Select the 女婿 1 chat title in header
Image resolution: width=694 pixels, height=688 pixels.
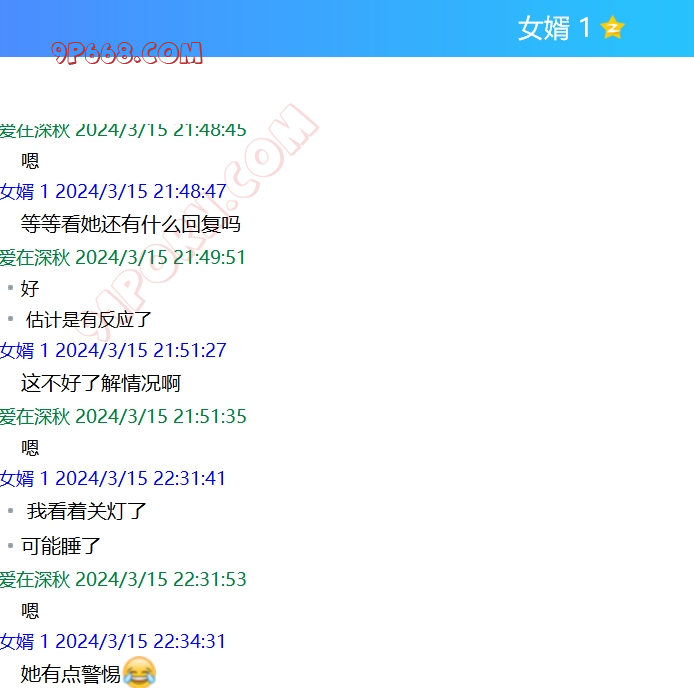554,28
